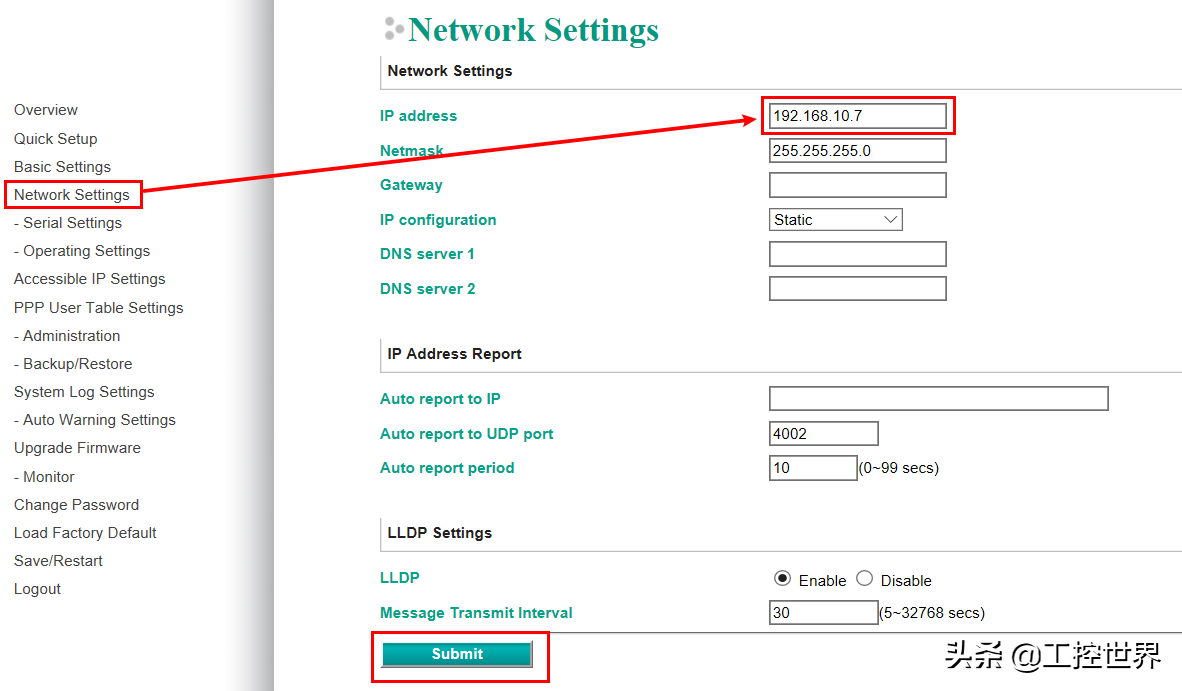
Task: Open the Save/Restart page
Action: [x=58, y=561]
